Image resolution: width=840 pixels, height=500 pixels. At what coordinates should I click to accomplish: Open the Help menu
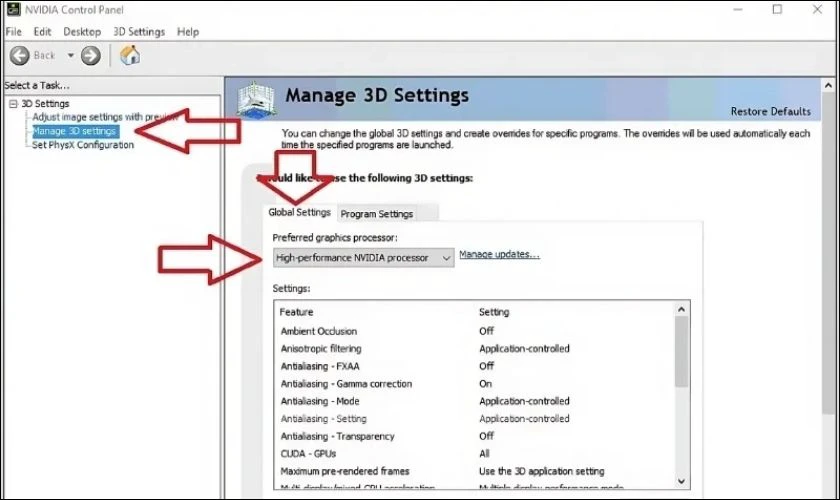[x=188, y=32]
